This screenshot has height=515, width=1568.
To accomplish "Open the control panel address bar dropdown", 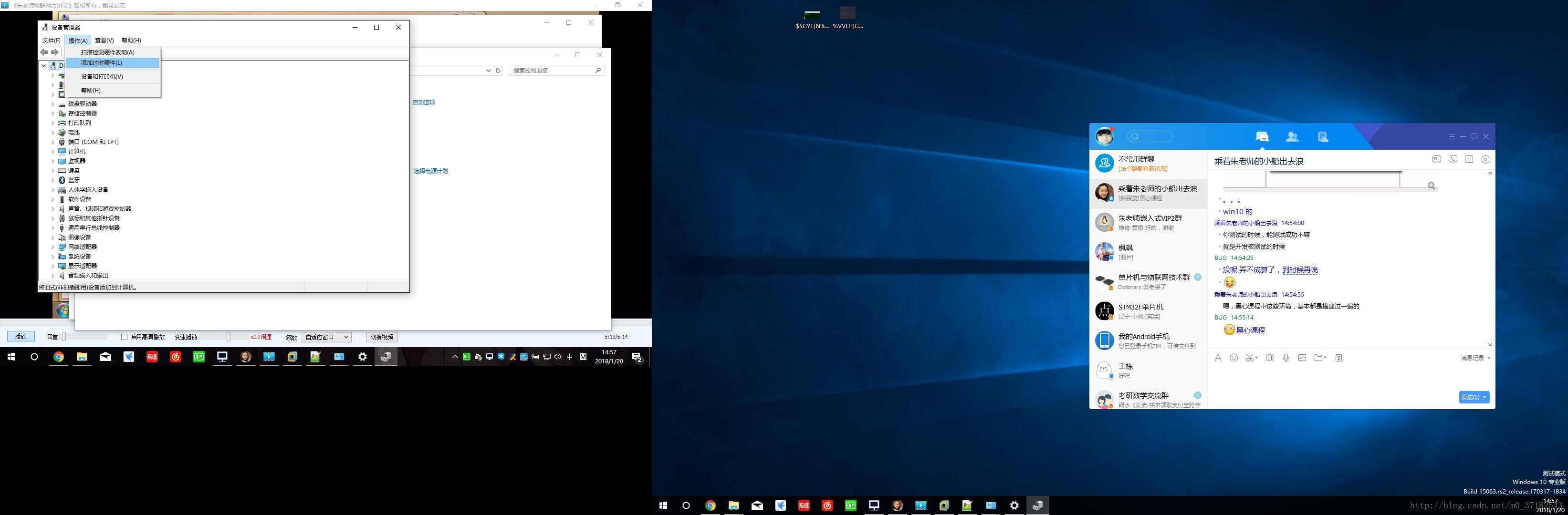I will click(x=488, y=71).
